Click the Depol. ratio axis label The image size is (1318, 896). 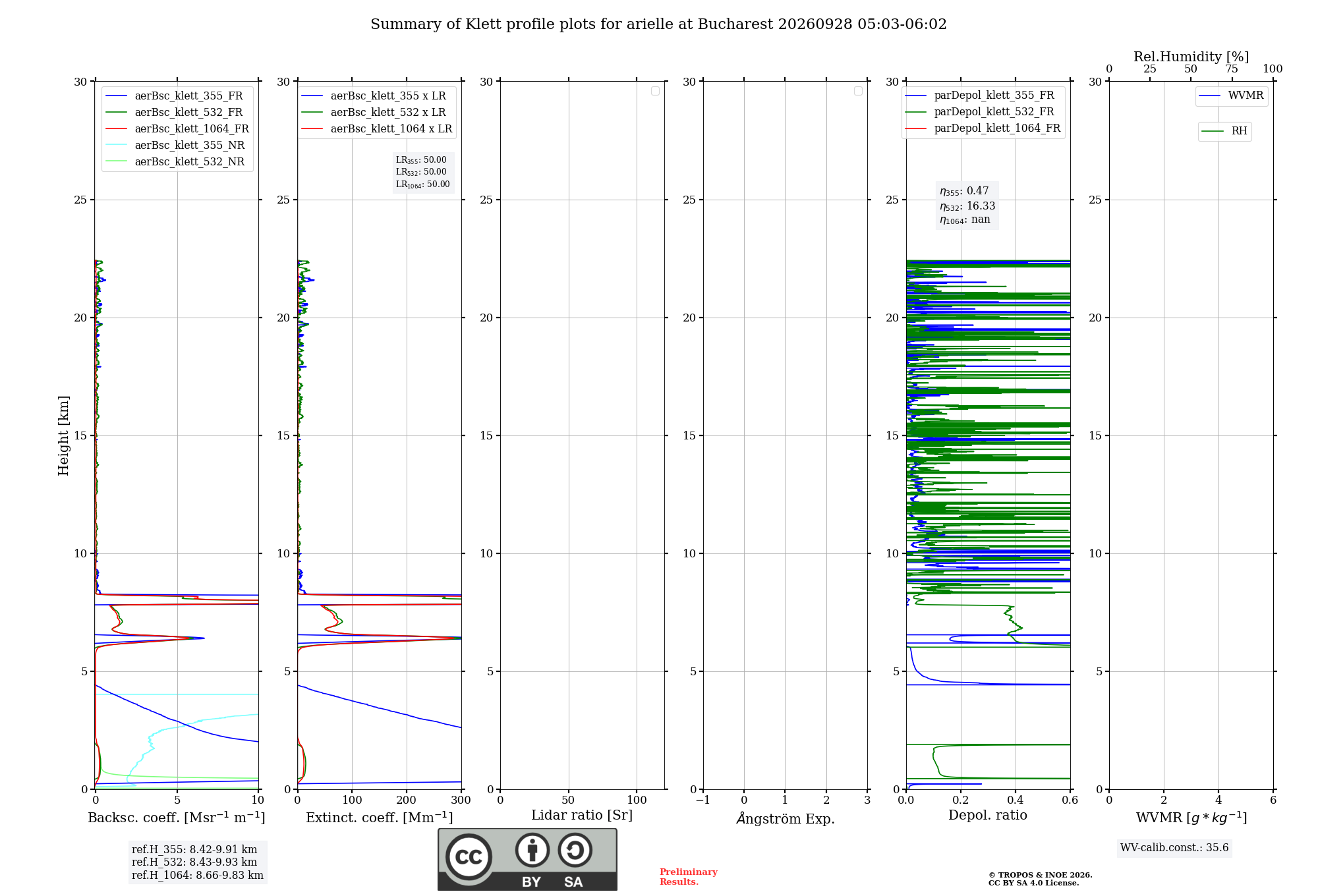tap(988, 816)
